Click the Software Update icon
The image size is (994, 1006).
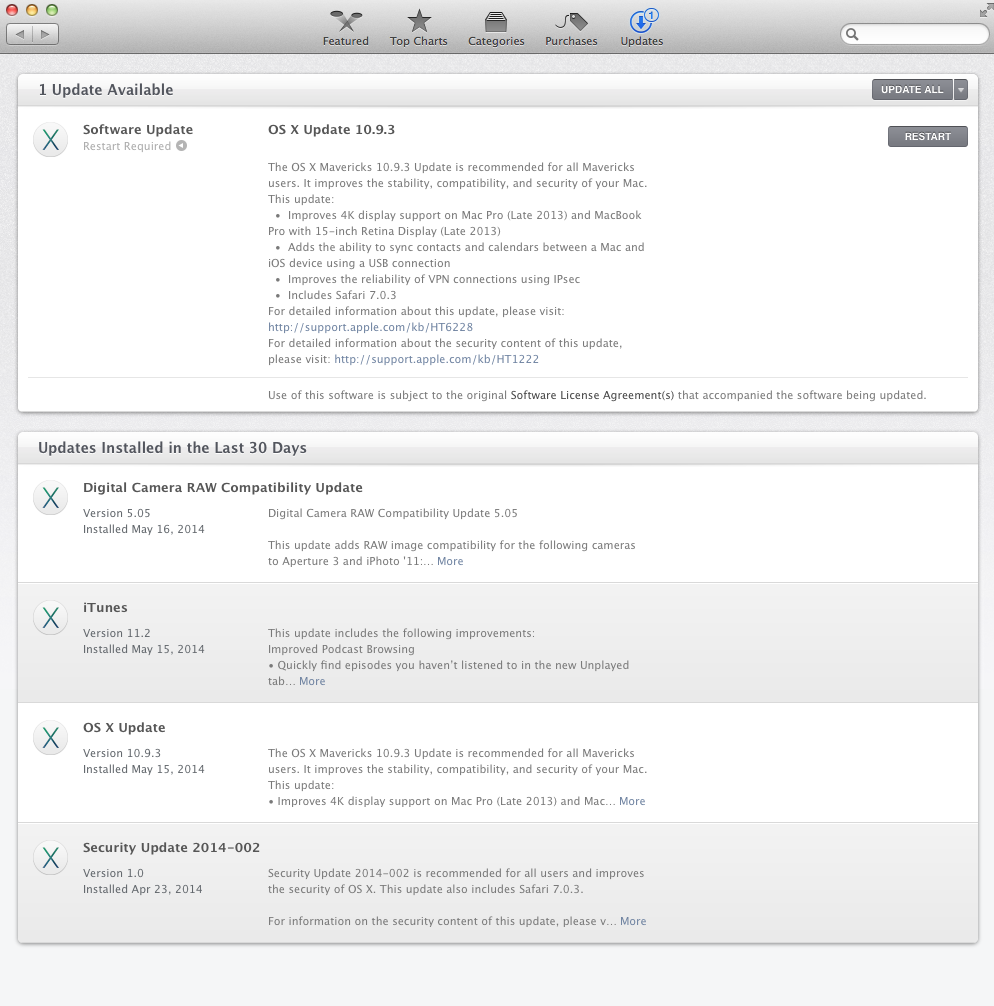tap(51, 139)
